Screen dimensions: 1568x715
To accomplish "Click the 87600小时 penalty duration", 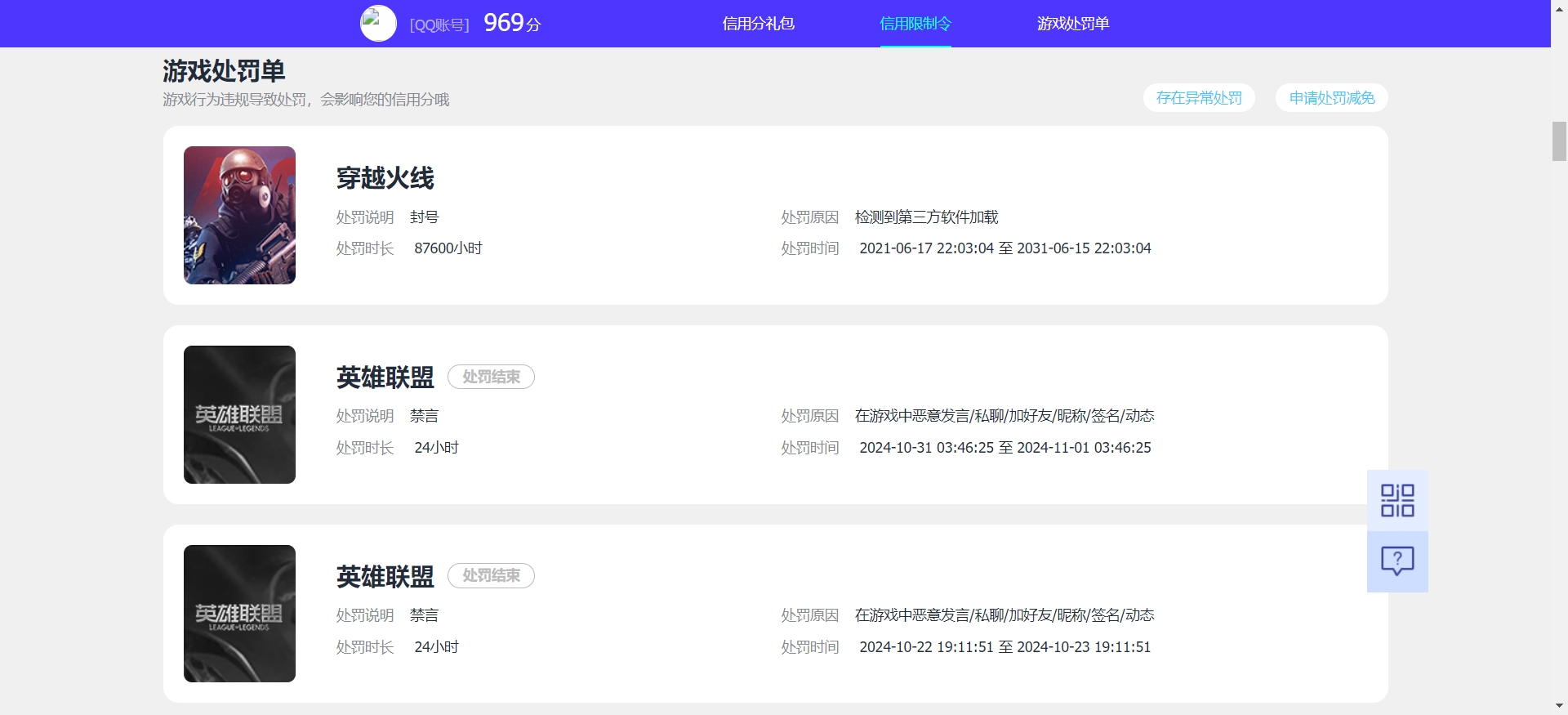I will [448, 248].
